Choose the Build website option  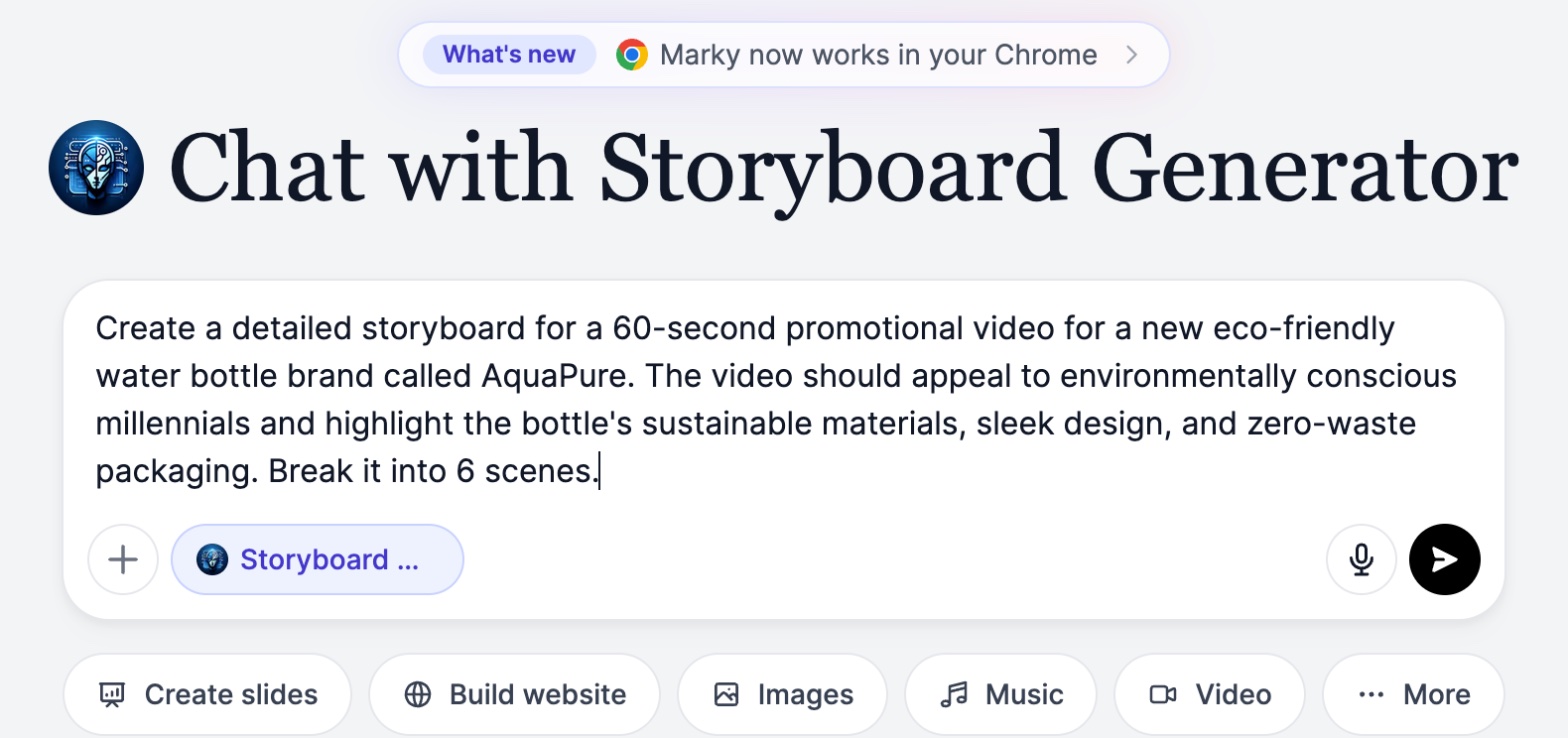[514, 694]
